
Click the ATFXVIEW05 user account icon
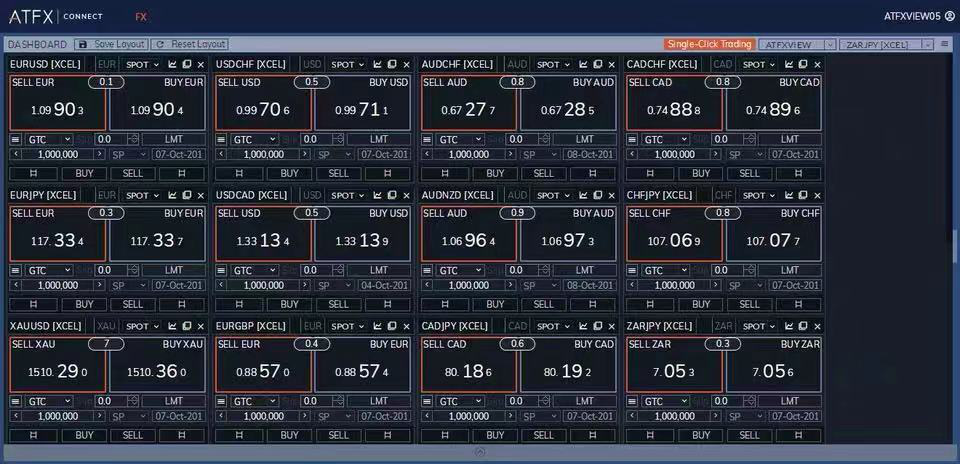pyautogui.click(x=950, y=17)
